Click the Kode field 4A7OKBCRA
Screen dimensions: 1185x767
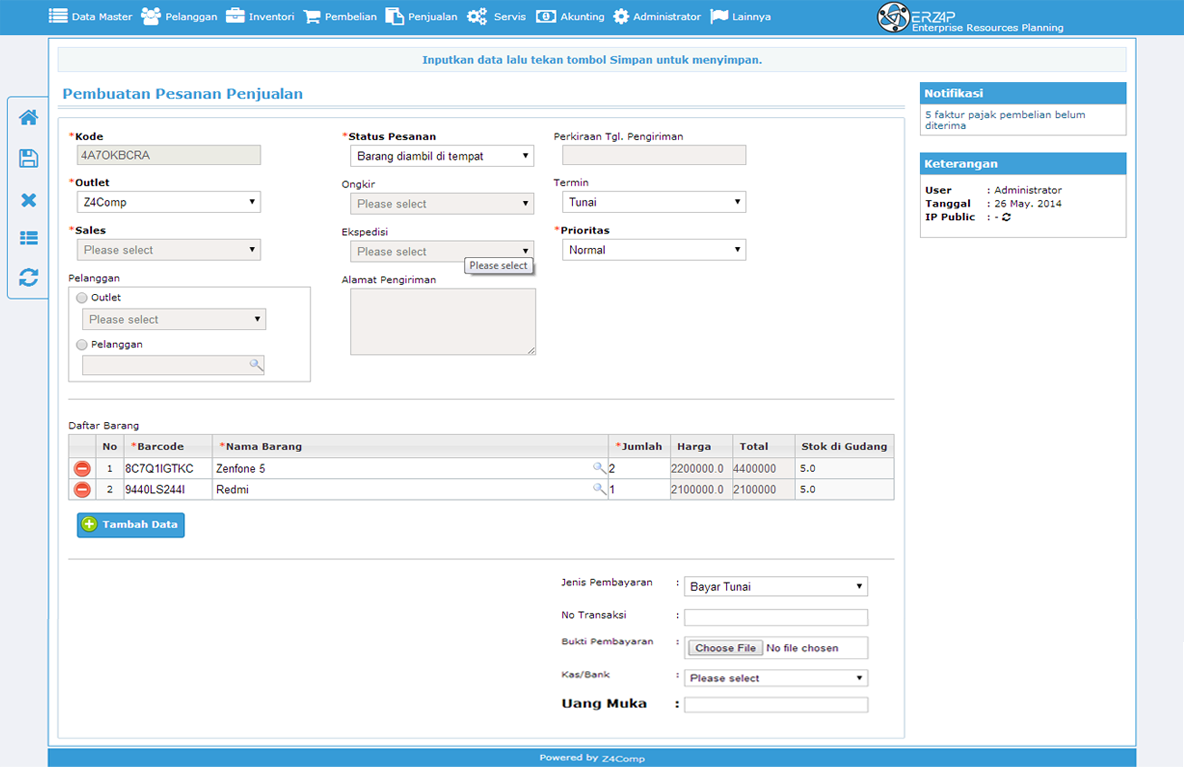pyautogui.click(x=169, y=155)
